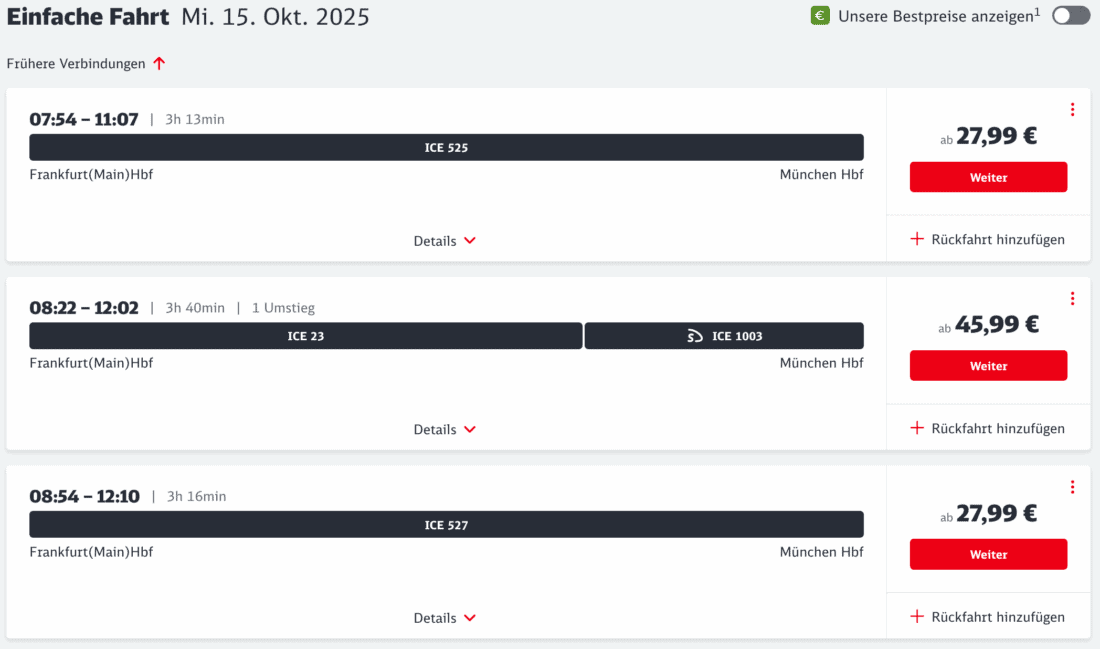The width and height of the screenshot is (1100, 649).
Task: Open three-dot menu for 07:54 connection
Action: [1072, 110]
